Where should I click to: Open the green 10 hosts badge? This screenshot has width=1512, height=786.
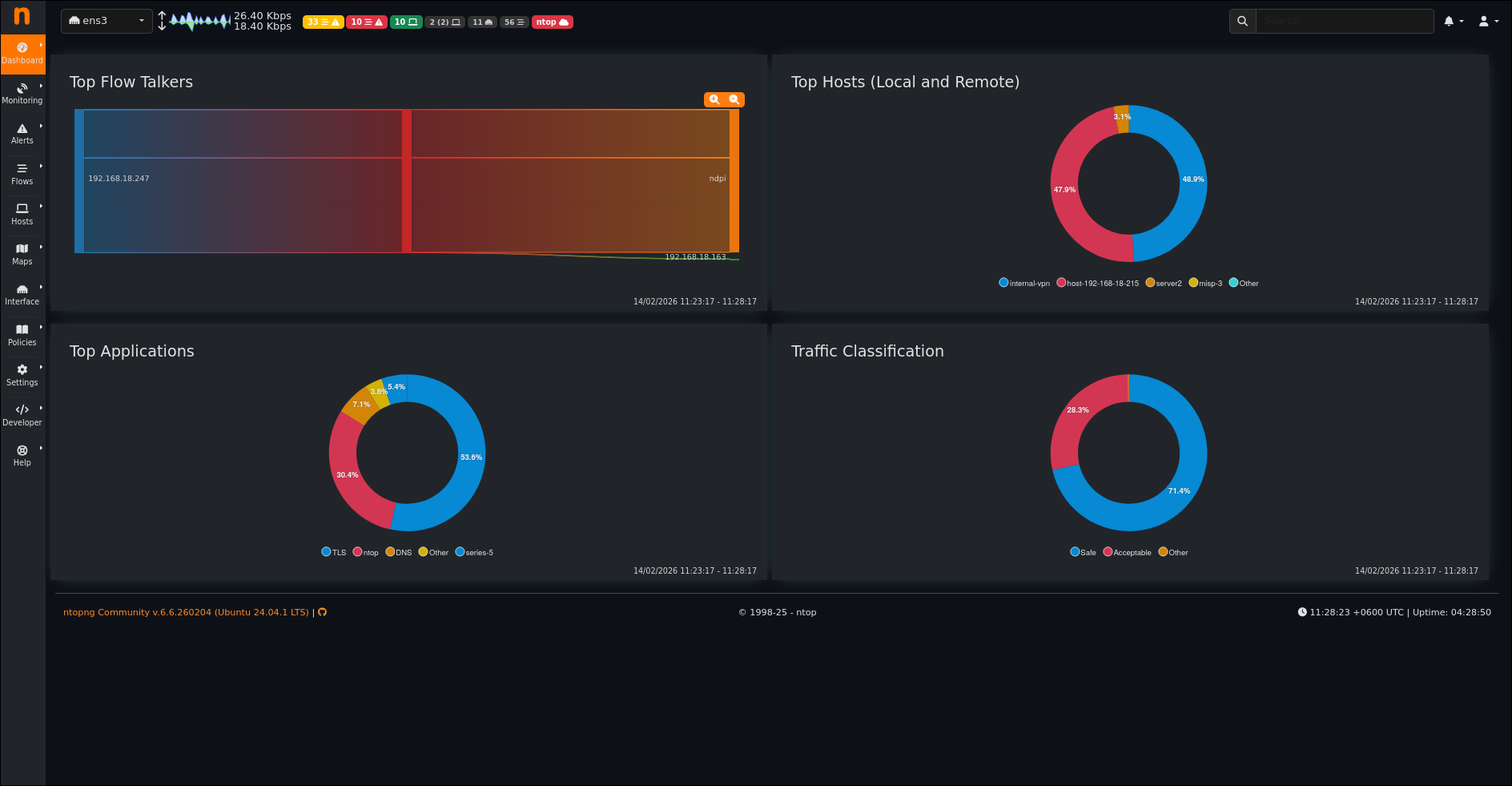coord(406,22)
